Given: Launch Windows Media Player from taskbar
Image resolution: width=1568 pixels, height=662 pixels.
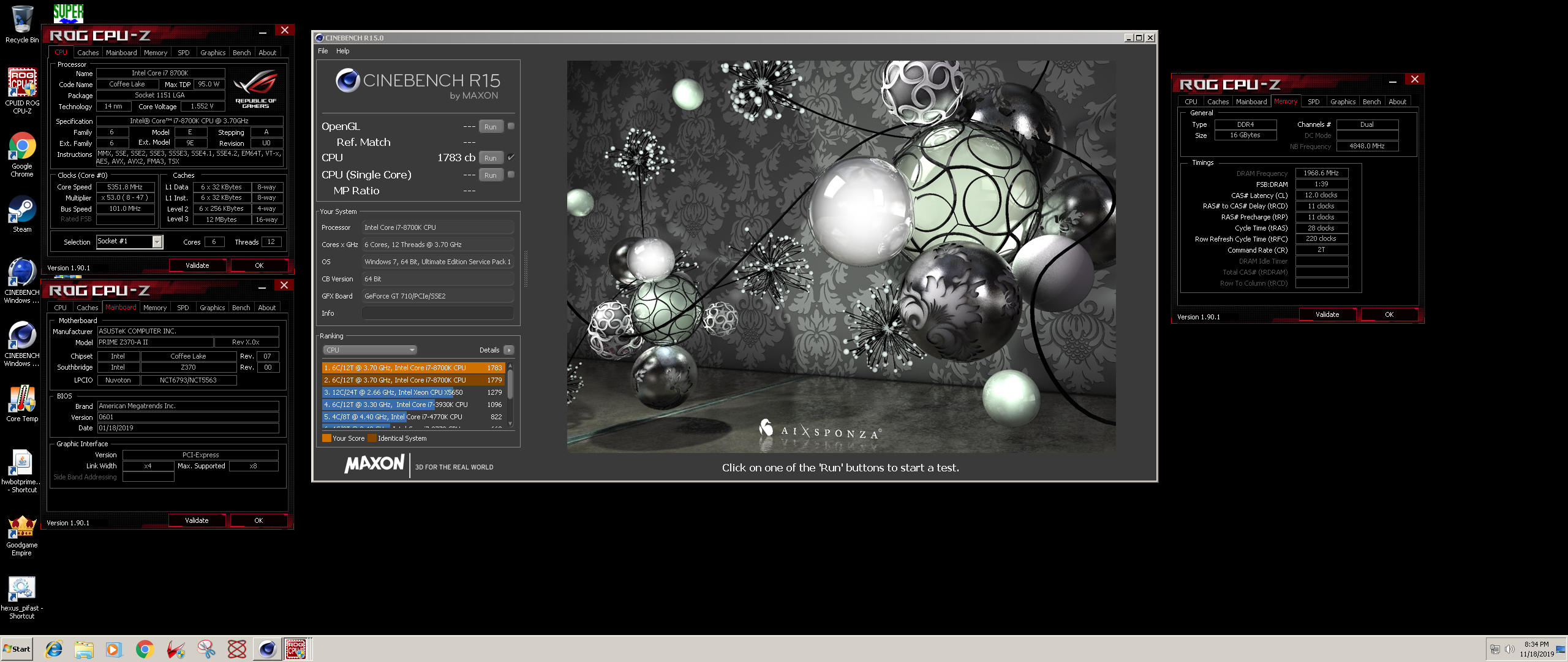Looking at the screenshot, I should (x=114, y=649).
